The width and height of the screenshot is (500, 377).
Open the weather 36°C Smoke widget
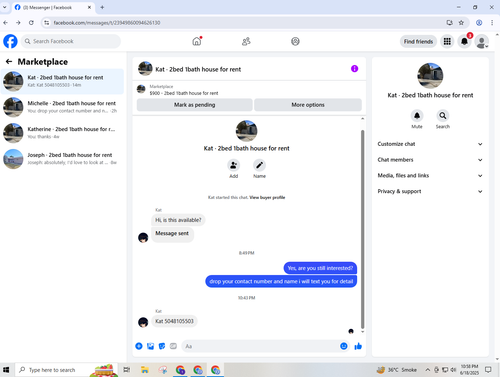tap(397, 370)
